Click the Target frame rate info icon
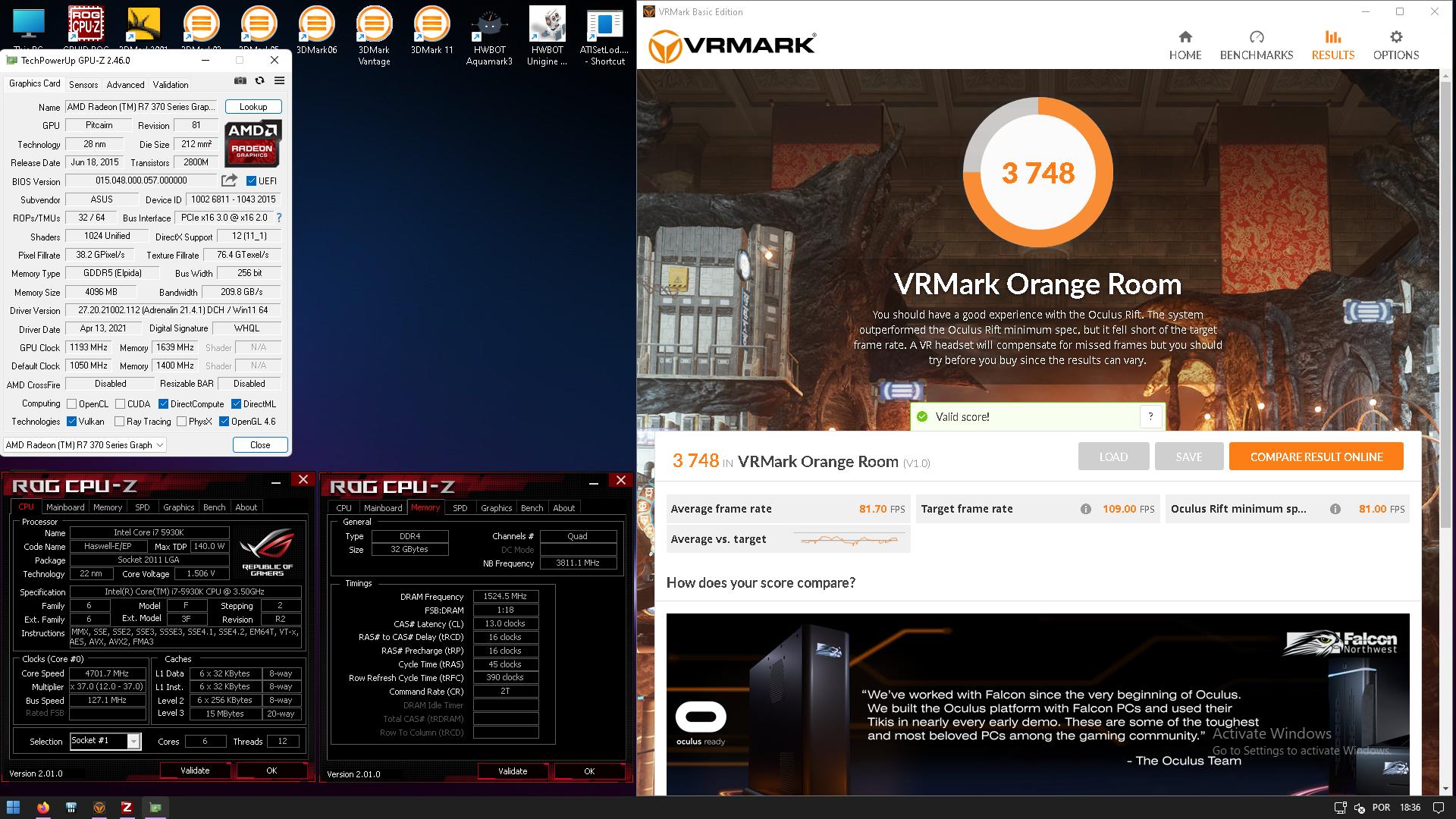 [x=1086, y=509]
